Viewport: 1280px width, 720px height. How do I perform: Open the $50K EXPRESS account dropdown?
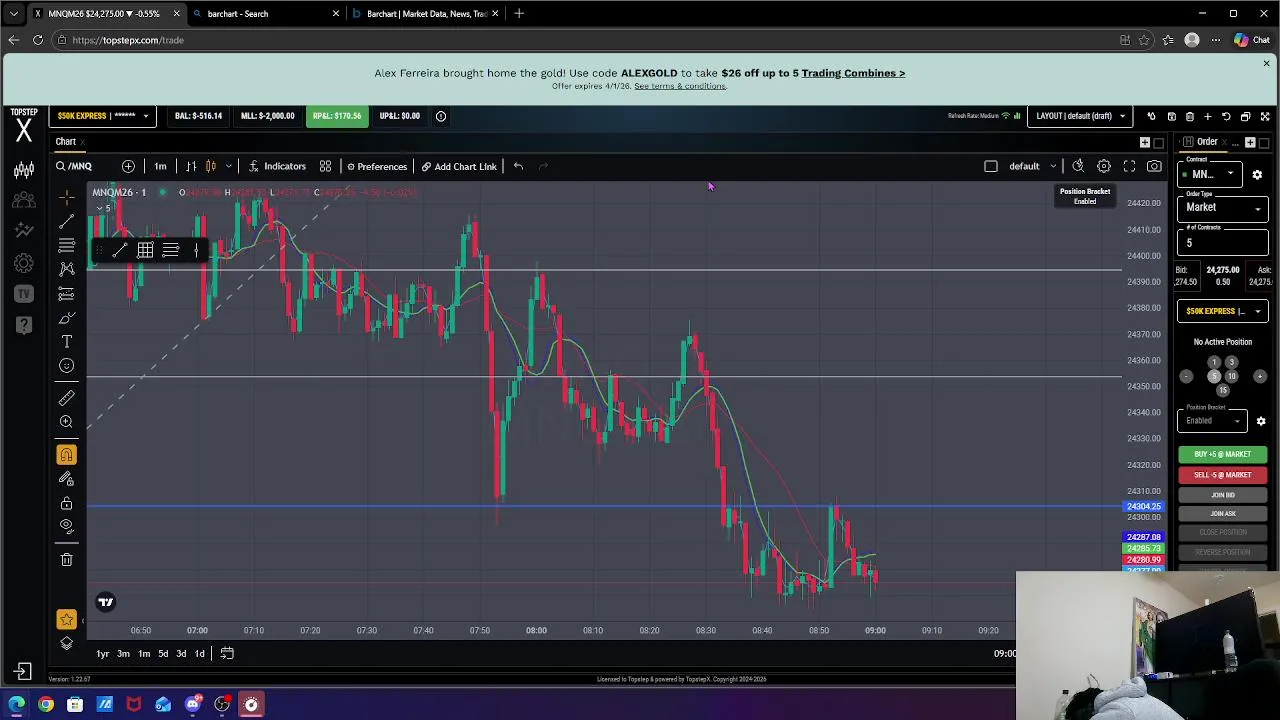coord(102,116)
